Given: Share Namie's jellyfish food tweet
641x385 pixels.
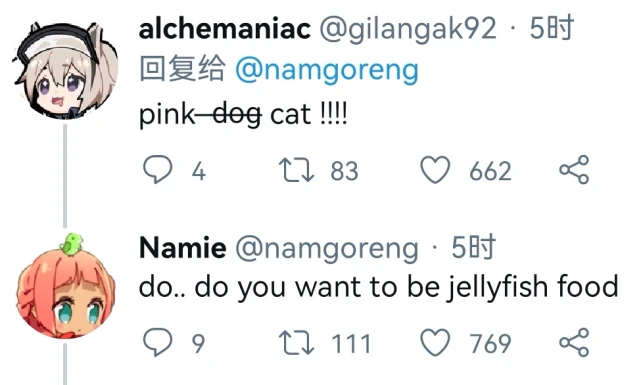Looking at the screenshot, I should coord(574,342).
